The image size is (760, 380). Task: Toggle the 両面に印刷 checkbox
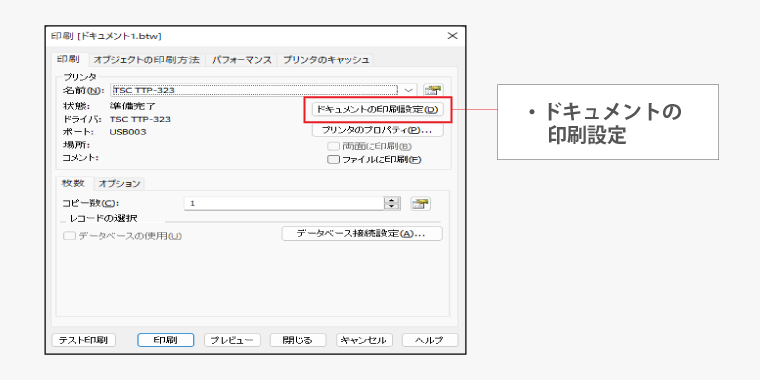tap(333, 146)
